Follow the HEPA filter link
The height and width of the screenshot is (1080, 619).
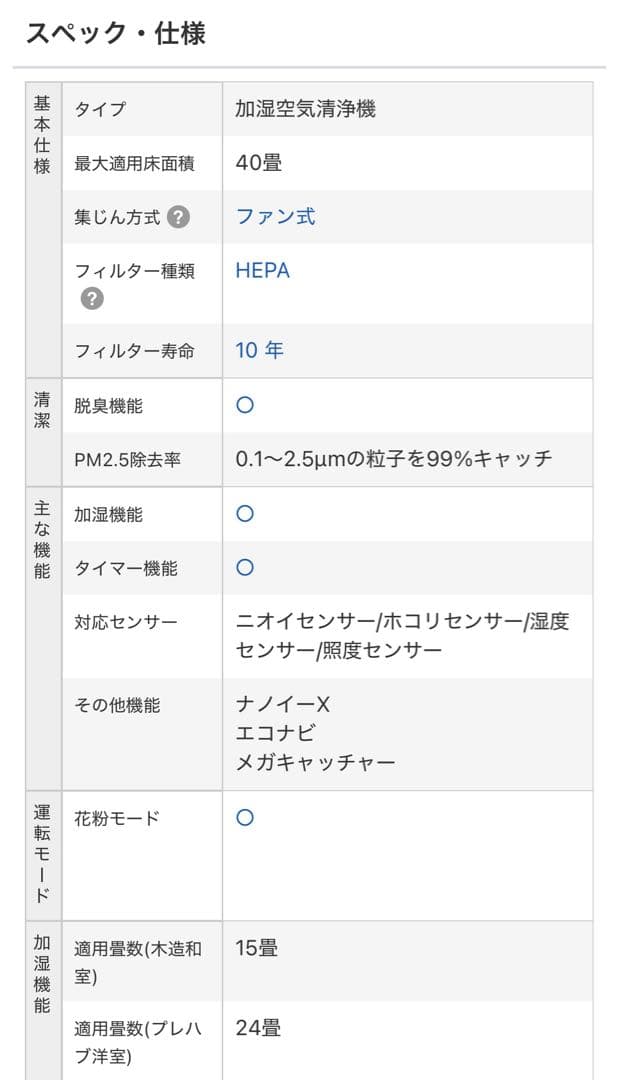click(262, 270)
